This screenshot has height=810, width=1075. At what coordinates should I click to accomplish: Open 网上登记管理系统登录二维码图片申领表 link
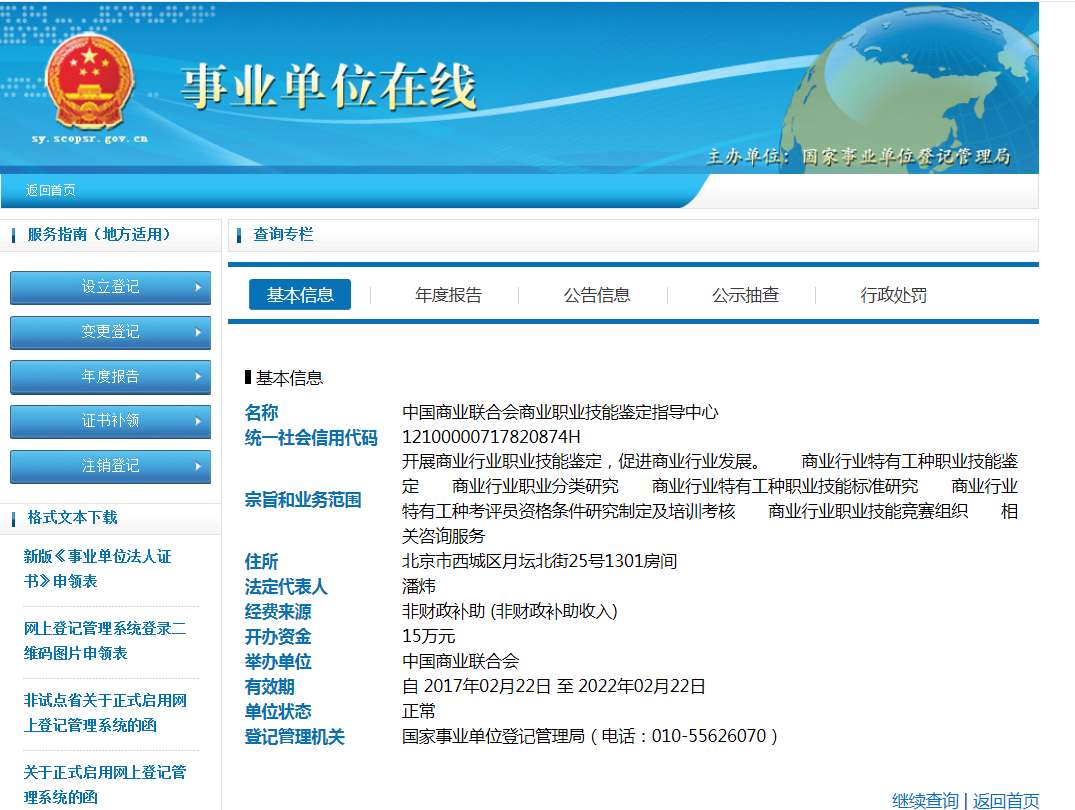(104, 641)
